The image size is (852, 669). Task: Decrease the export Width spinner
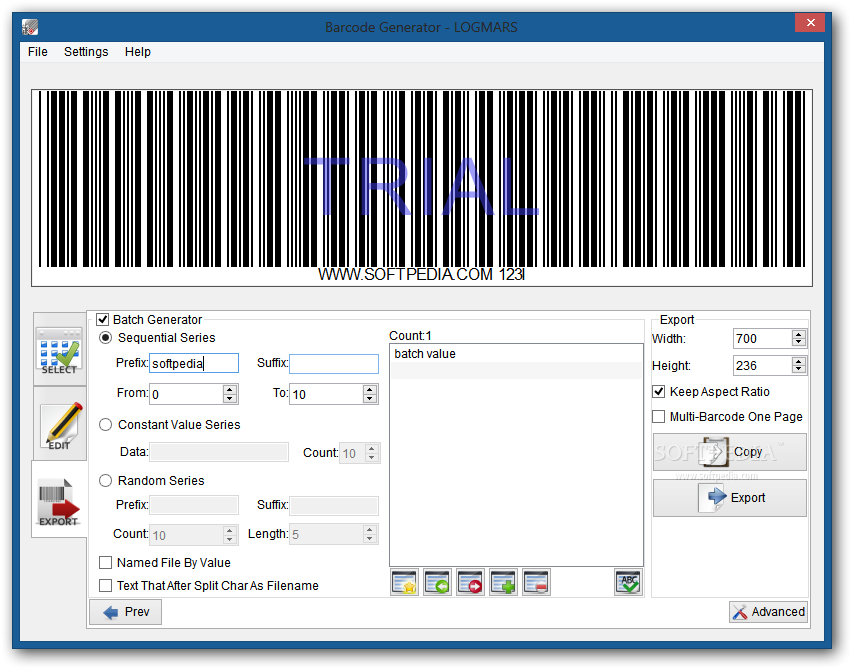798,342
